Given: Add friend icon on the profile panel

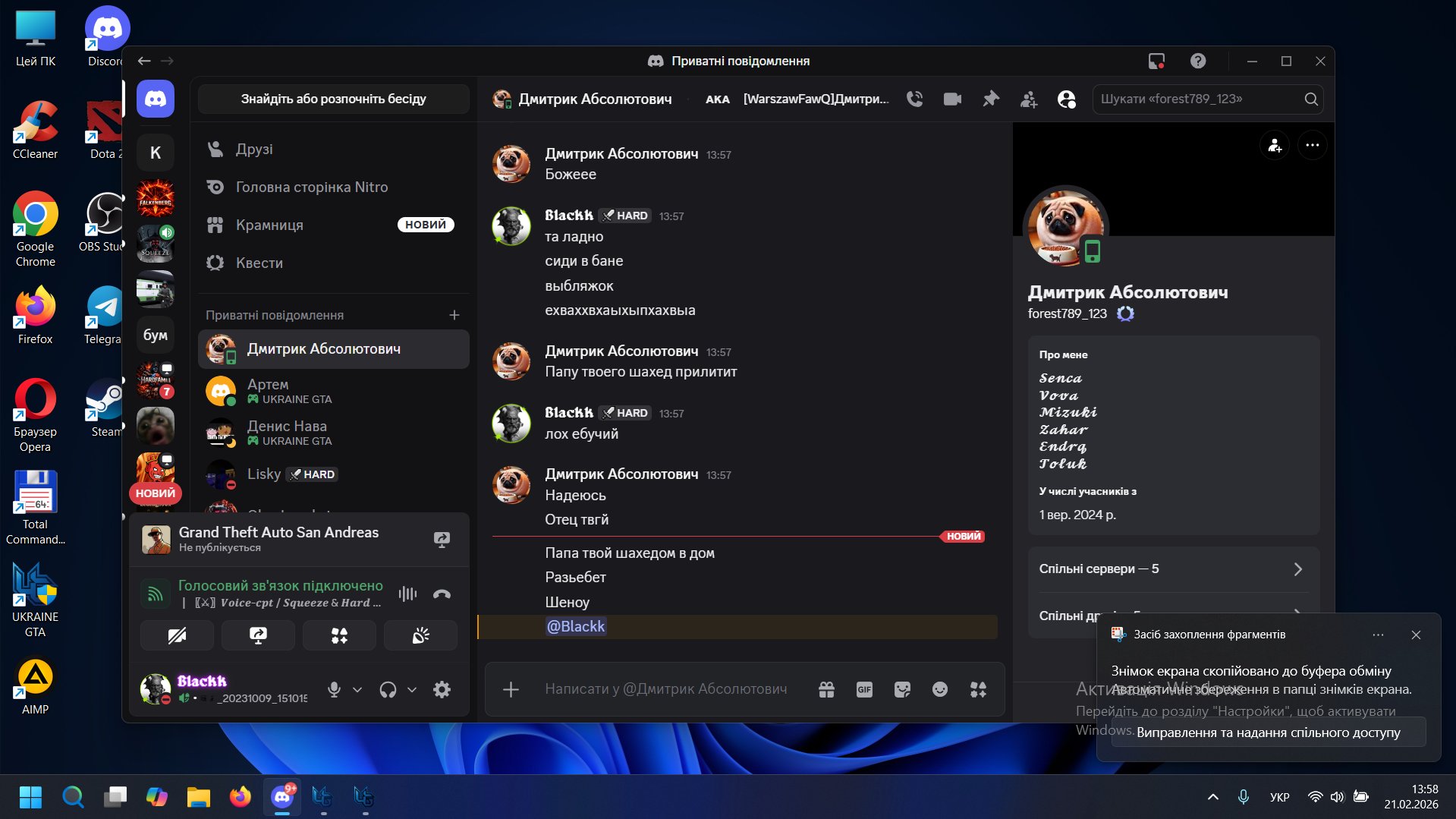Looking at the screenshot, I should coord(1275,145).
